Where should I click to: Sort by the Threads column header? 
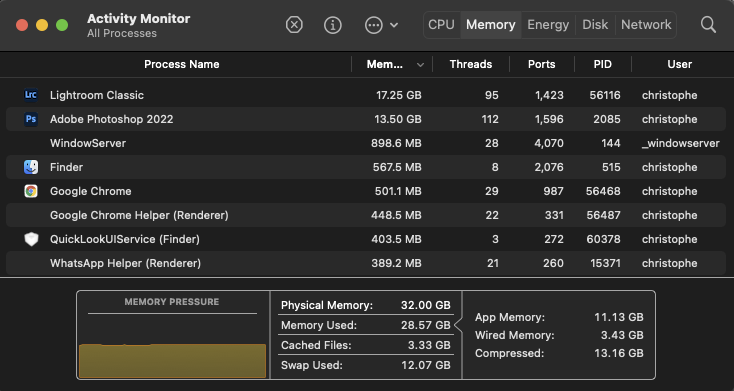(471, 64)
